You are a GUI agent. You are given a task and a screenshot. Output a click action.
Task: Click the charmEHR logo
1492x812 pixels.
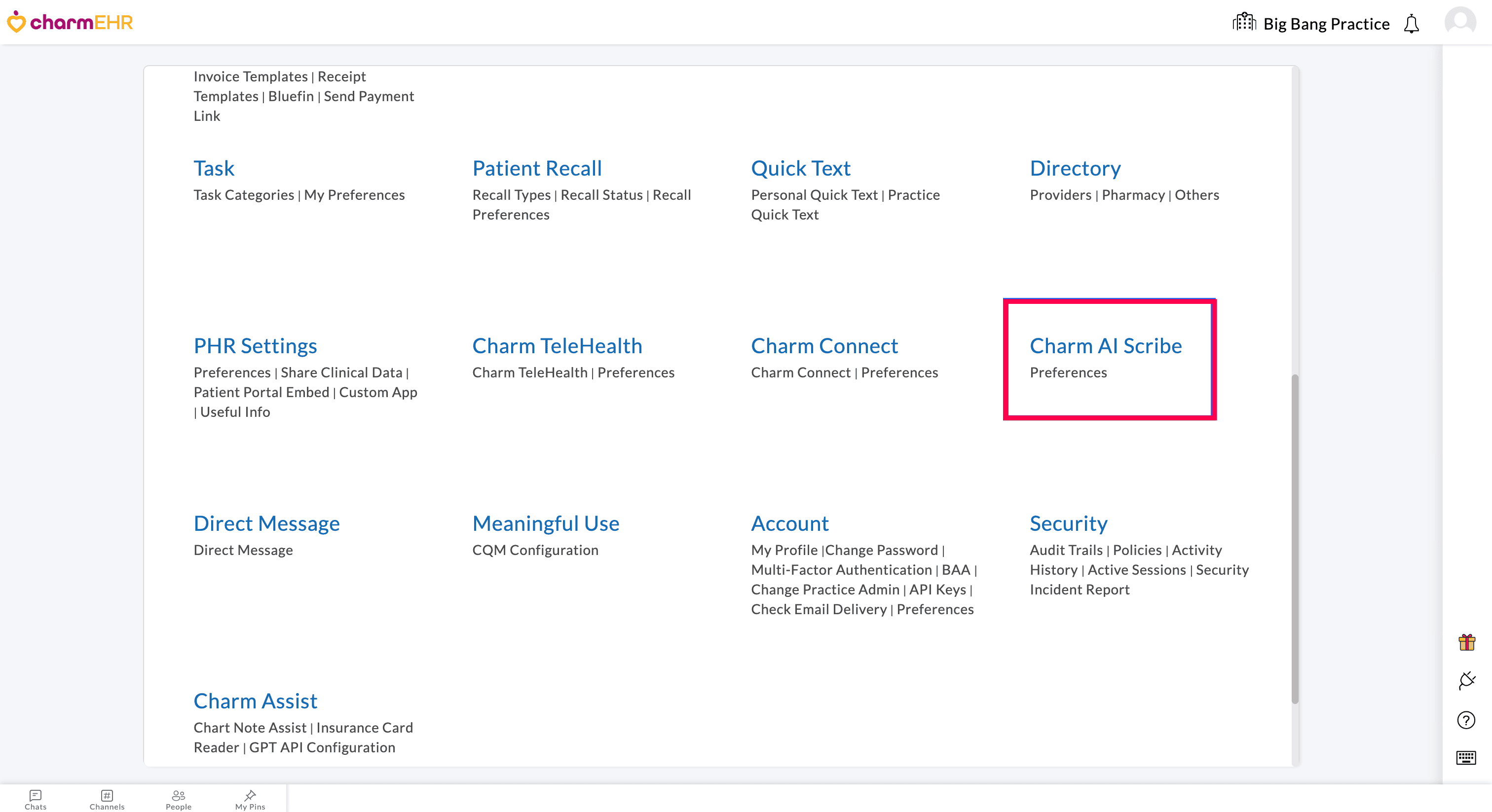[x=70, y=22]
